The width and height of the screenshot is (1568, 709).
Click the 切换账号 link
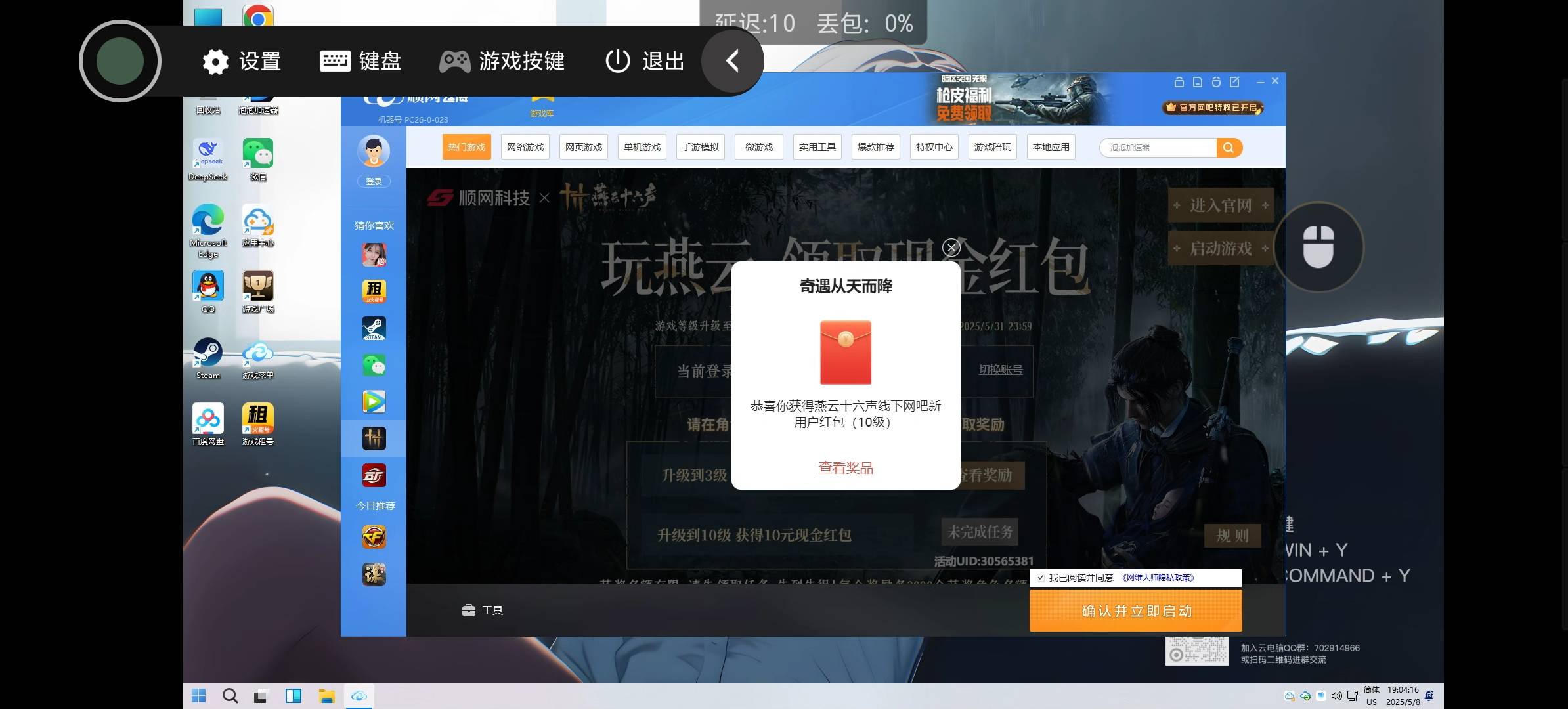coord(1001,370)
